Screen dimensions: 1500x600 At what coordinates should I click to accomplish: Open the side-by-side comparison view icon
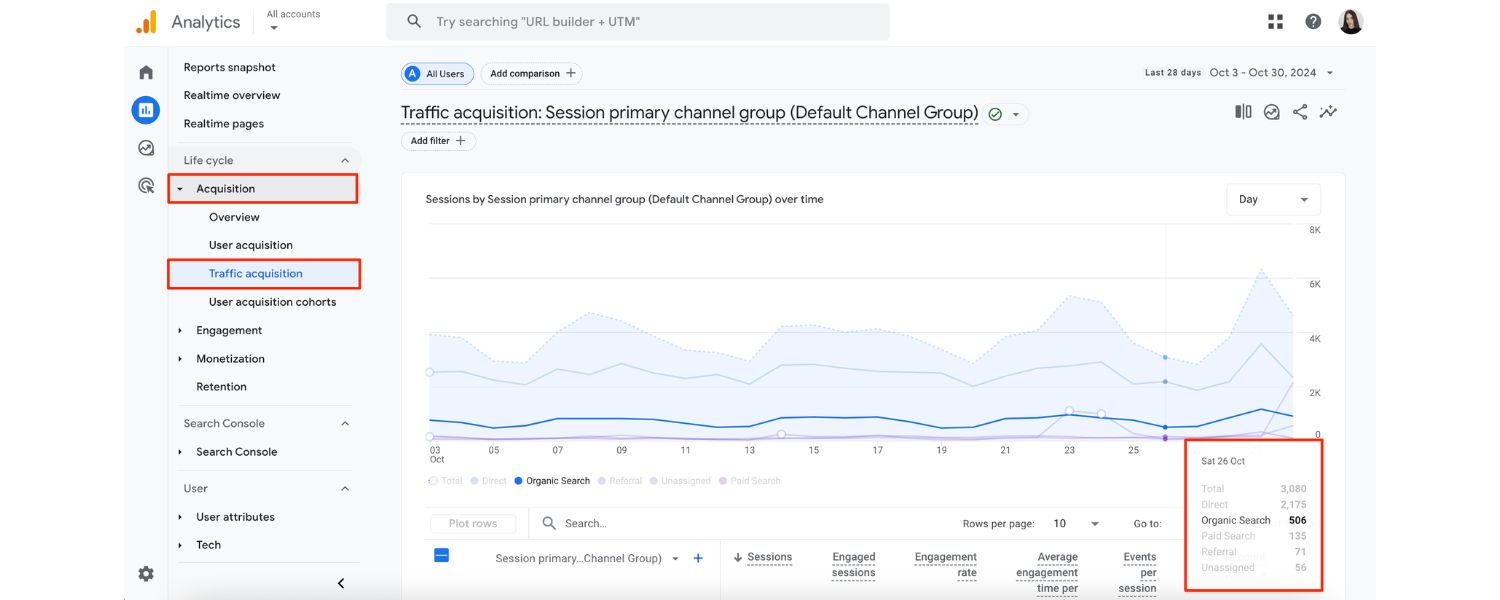pos(1242,112)
